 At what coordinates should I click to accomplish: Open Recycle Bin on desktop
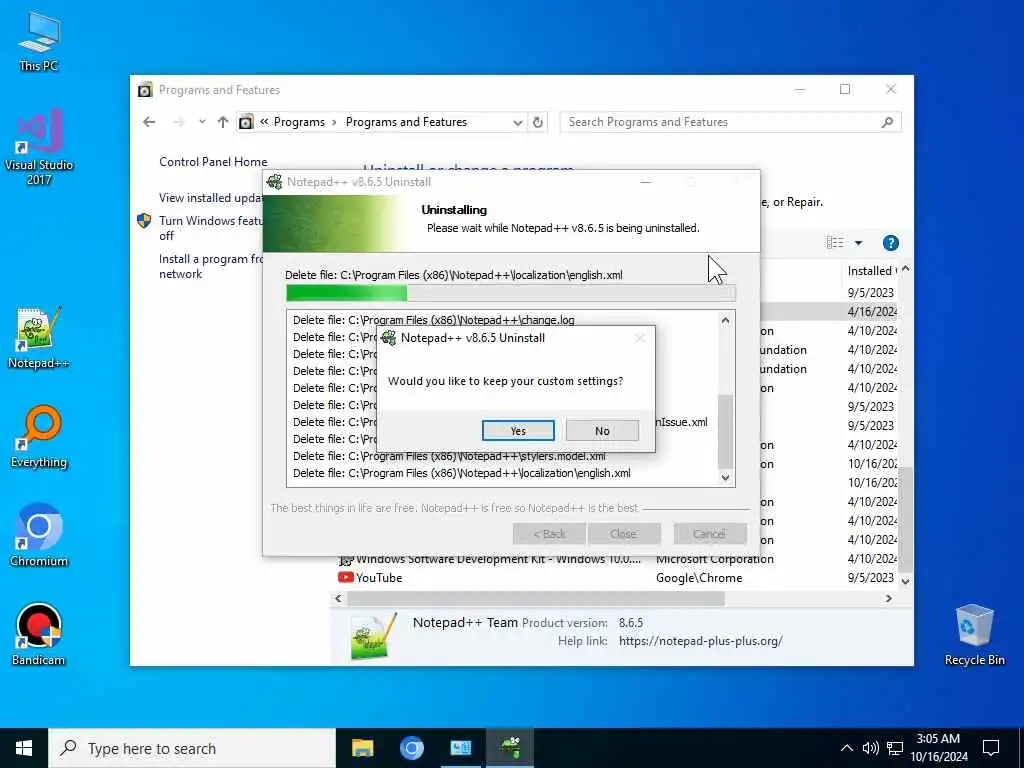pos(974,635)
